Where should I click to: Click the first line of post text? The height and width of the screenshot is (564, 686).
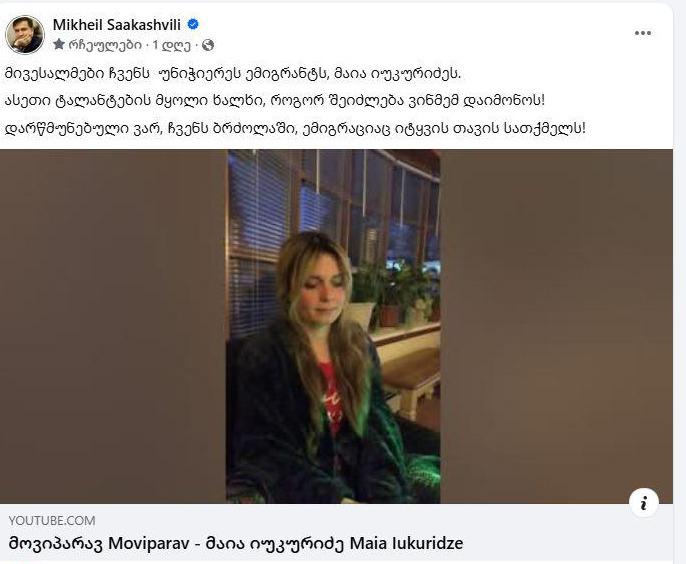point(233,73)
